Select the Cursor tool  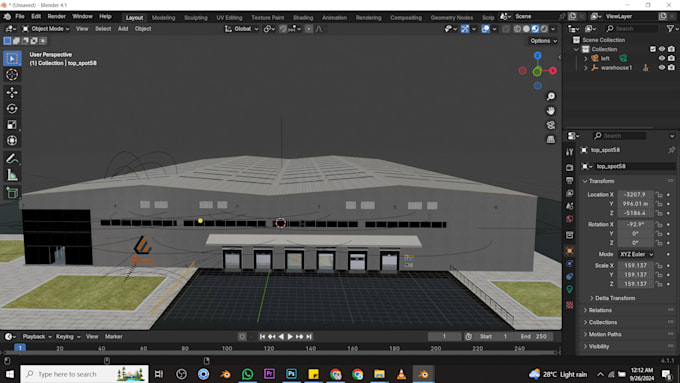pos(12,75)
